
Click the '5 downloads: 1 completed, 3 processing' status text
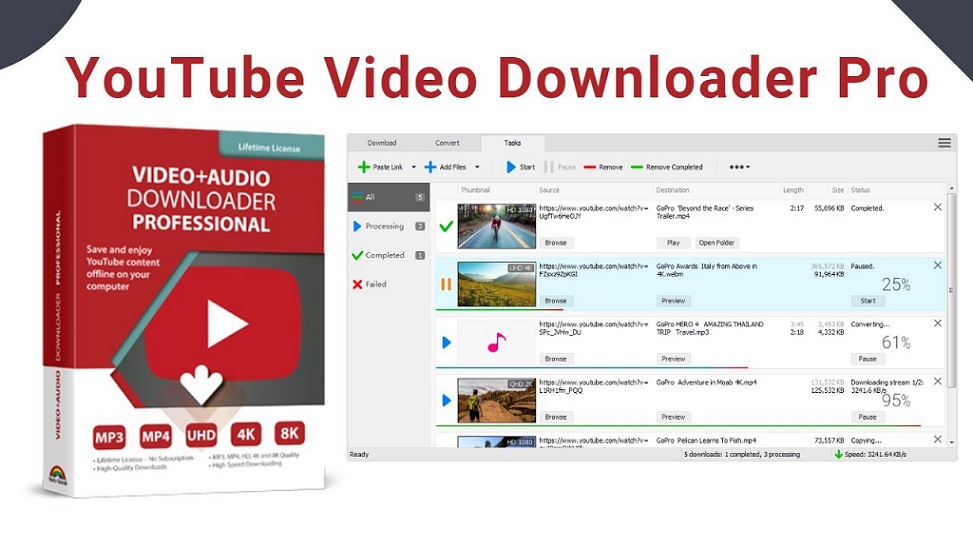point(742,454)
